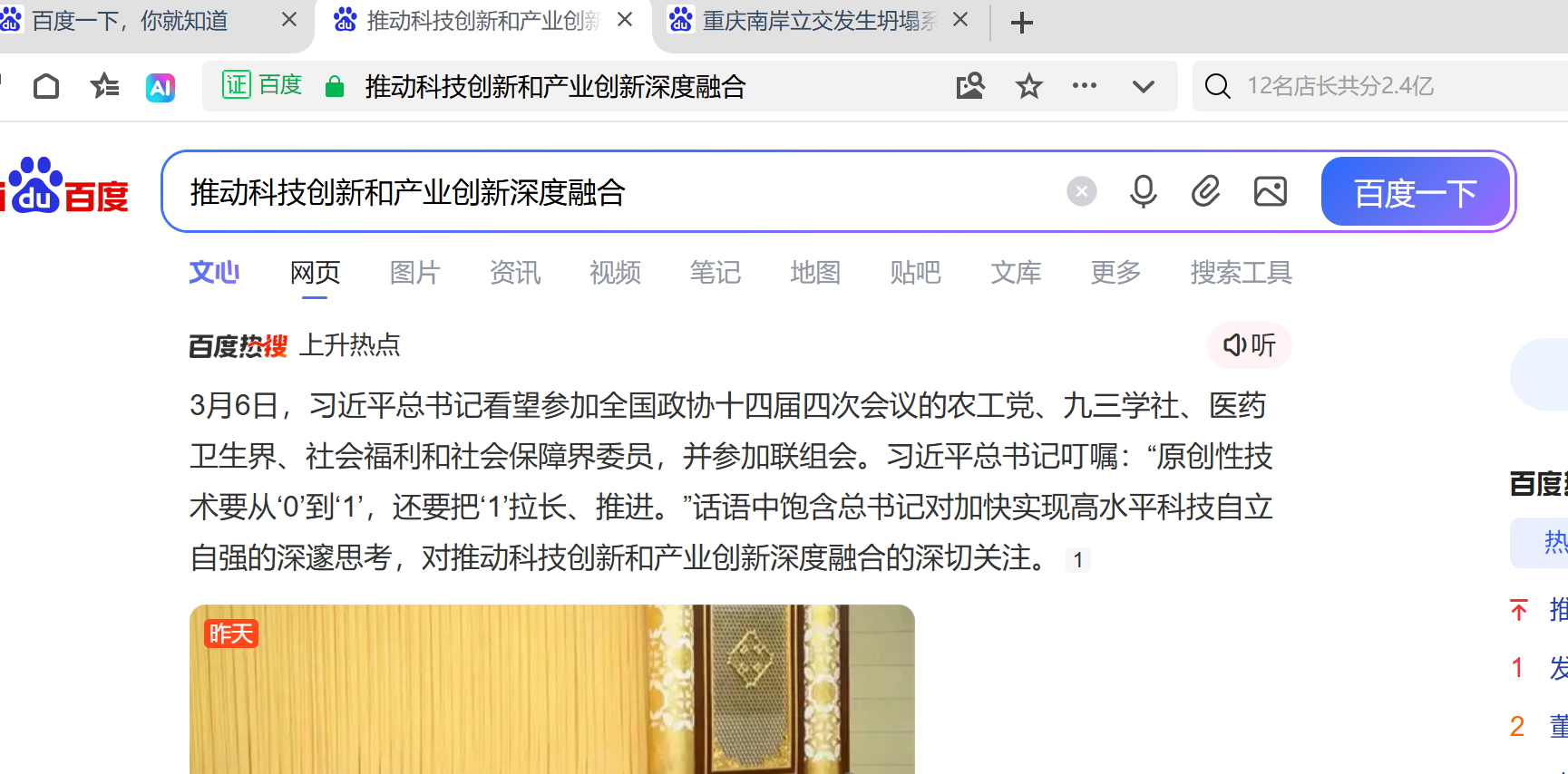
Task: Clear the Baidu search box text
Action: pos(1081,192)
